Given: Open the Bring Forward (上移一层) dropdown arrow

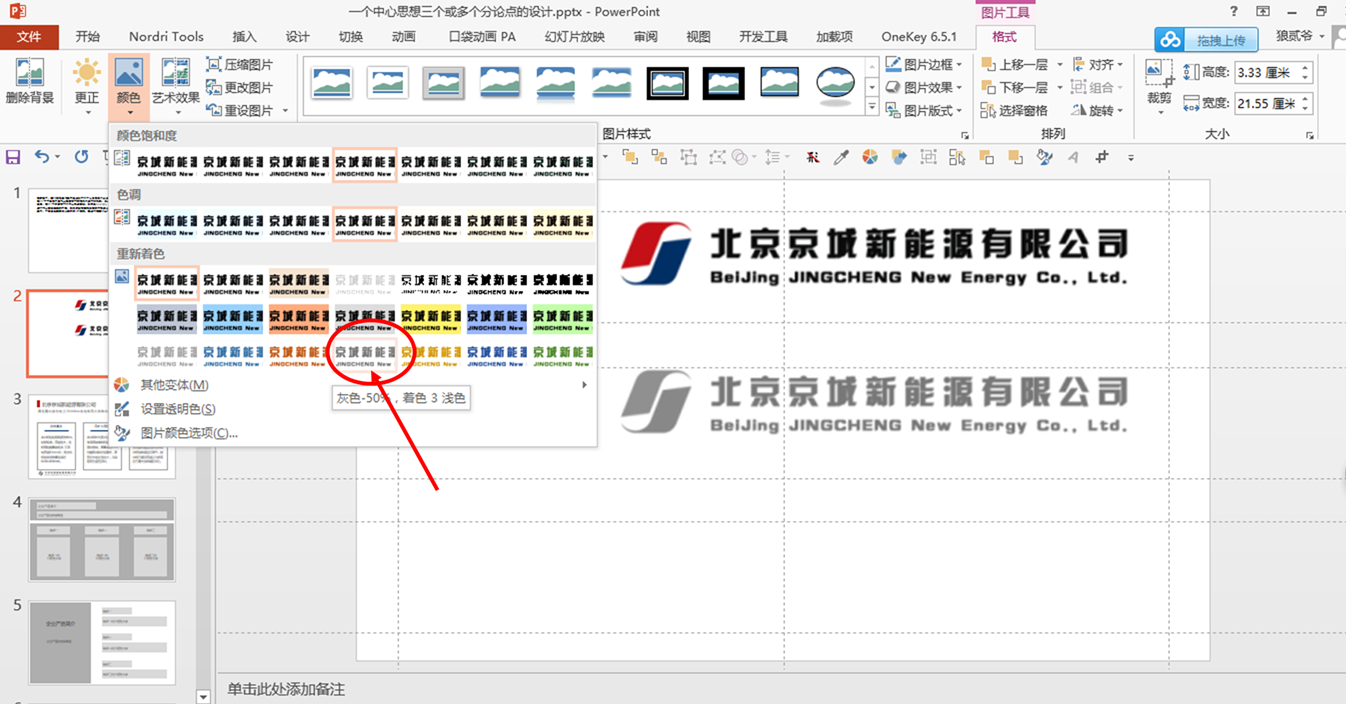Looking at the screenshot, I should point(1060,64).
